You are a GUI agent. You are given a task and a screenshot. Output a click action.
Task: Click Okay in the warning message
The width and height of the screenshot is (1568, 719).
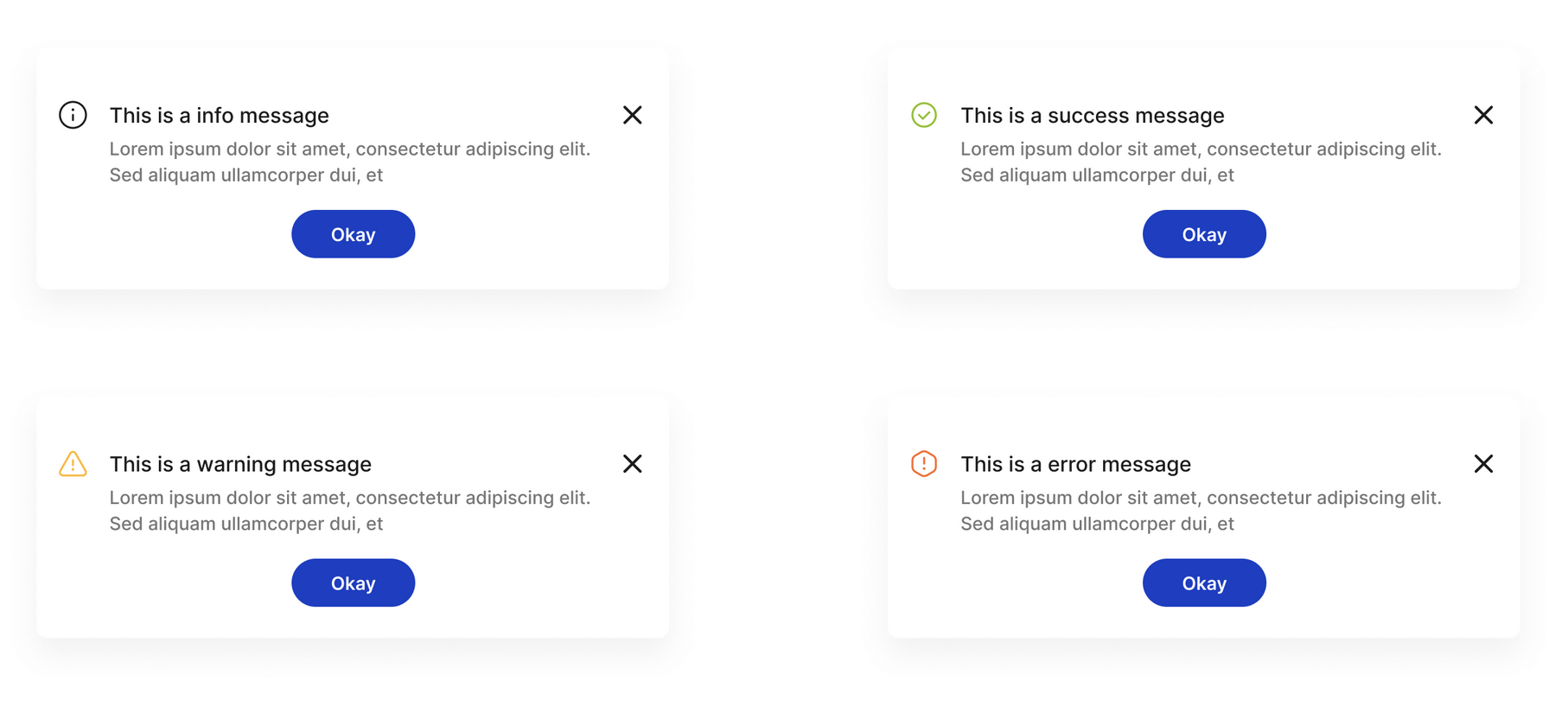tap(354, 583)
